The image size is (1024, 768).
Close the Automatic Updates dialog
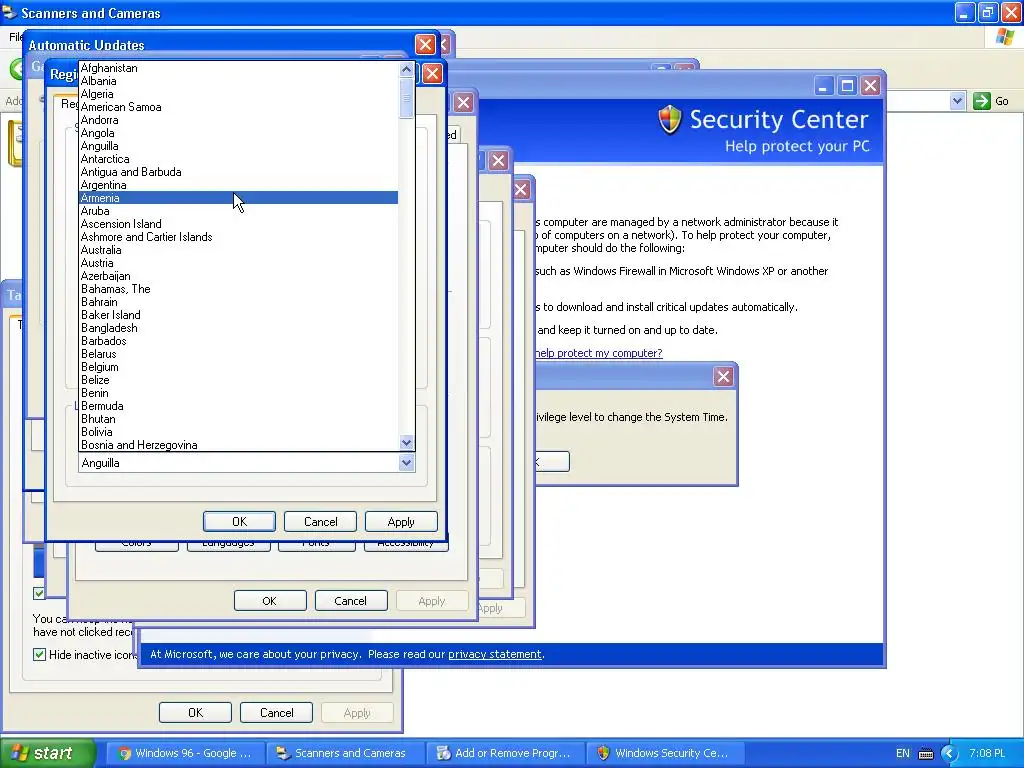click(425, 44)
